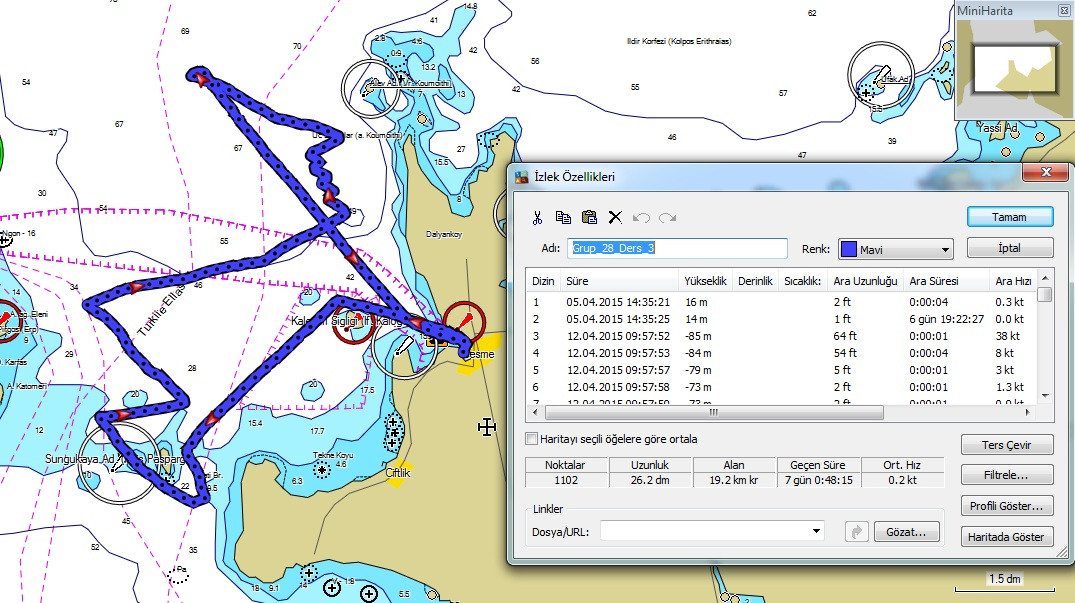
Task: Click the Redo arrow icon
Action: (x=667, y=218)
